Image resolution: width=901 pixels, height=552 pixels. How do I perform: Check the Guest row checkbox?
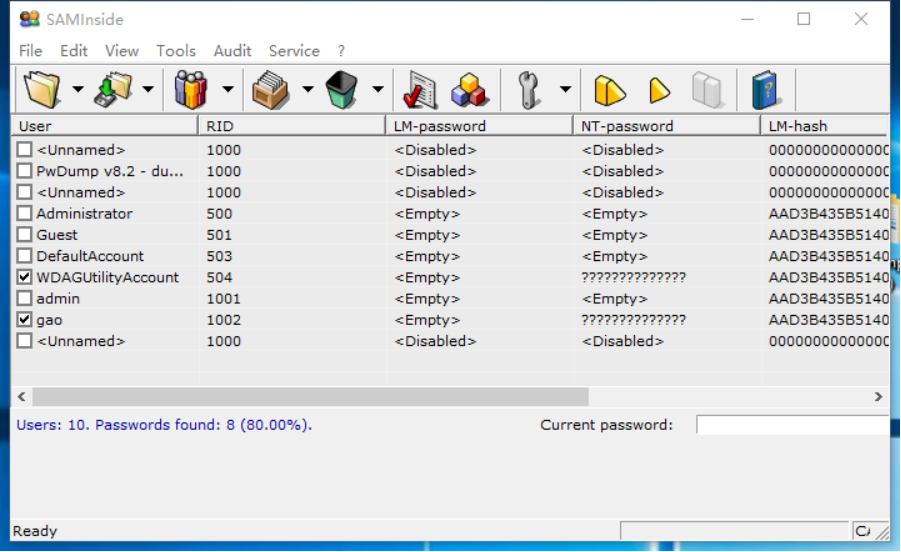[24, 235]
